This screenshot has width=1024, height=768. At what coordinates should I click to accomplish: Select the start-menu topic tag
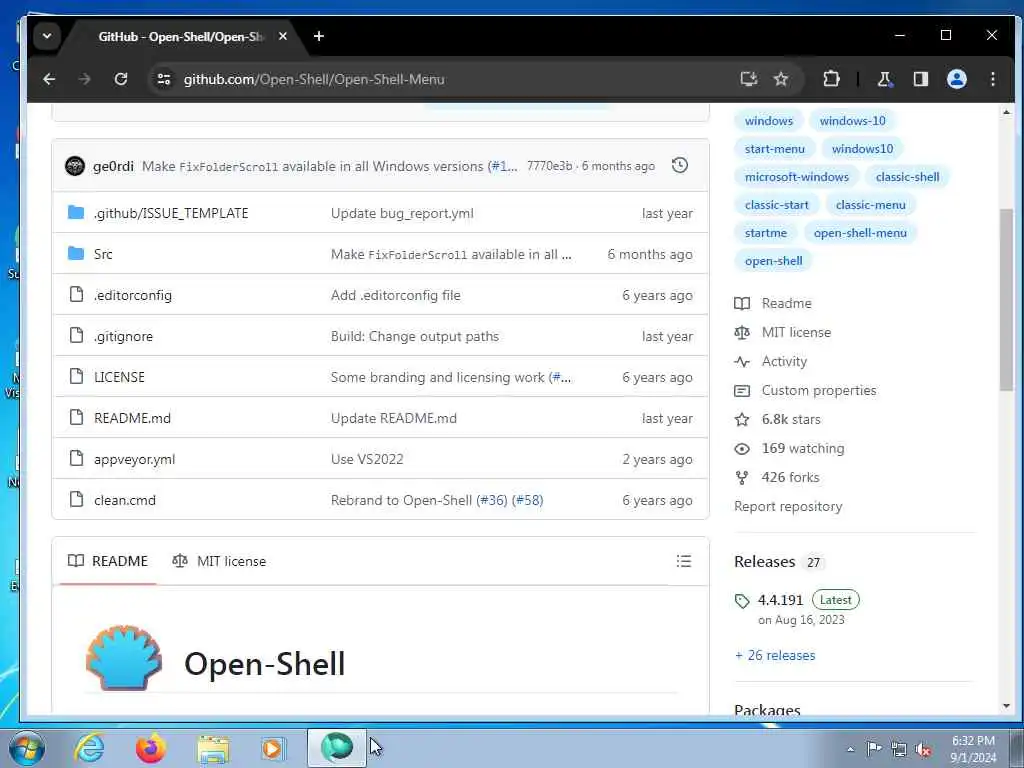(775, 149)
